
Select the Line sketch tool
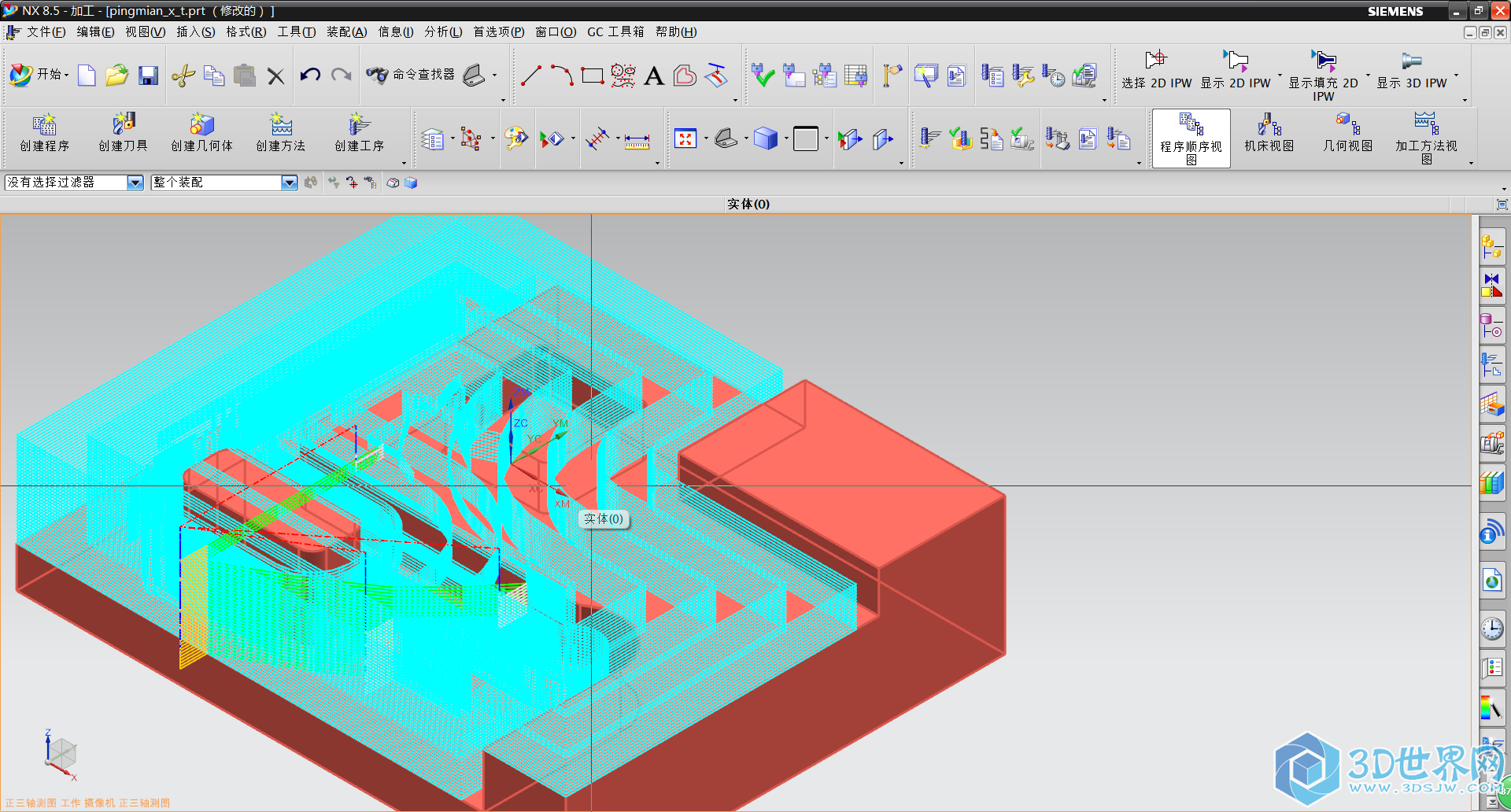pyautogui.click(x=531, y=76)
